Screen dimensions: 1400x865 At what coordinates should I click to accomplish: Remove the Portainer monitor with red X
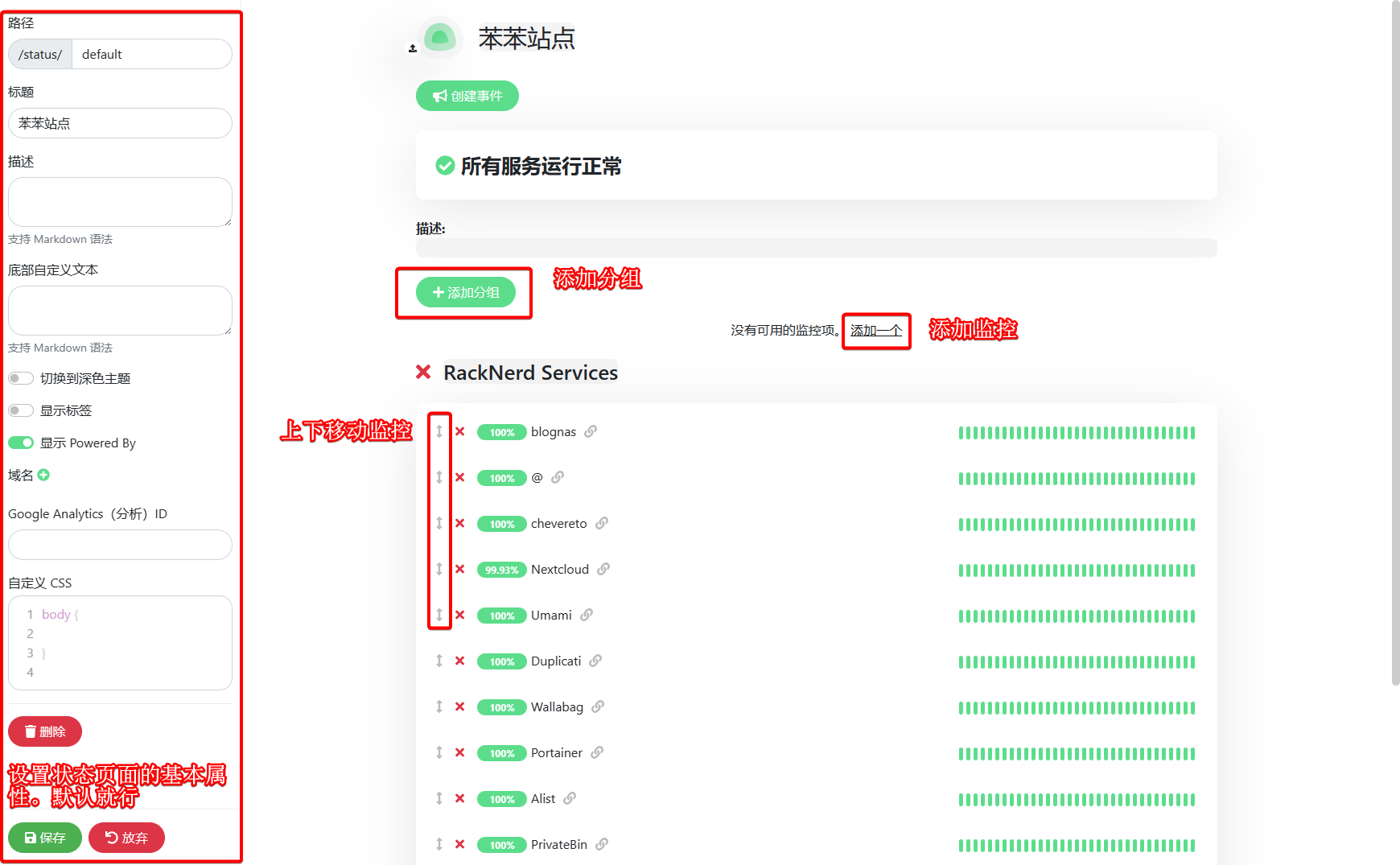click(460, 752)
